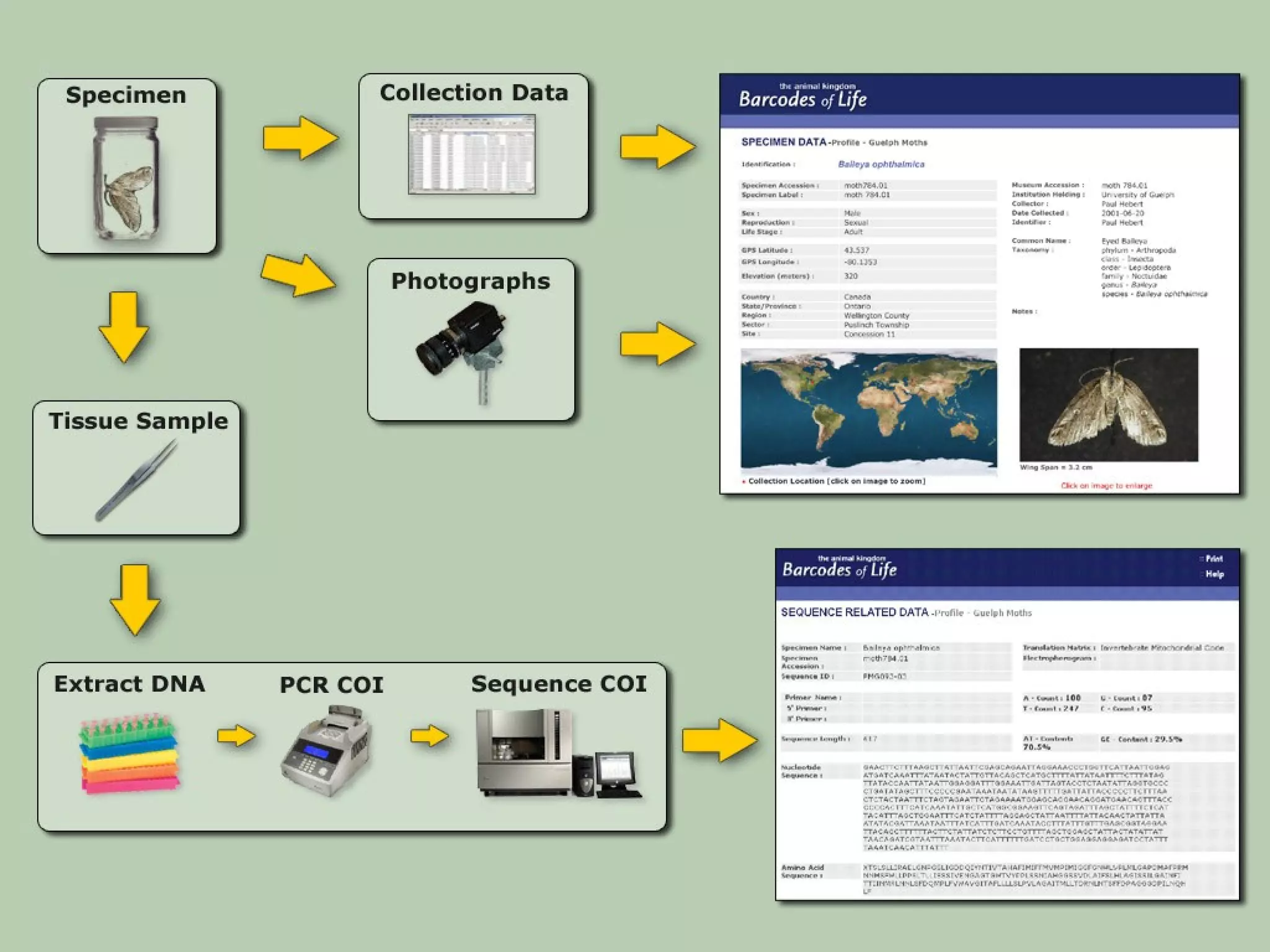This screenshot has height=952, width=1270.
Task: Click the tweezers icon under Tissue Sample
Action: 136,480
